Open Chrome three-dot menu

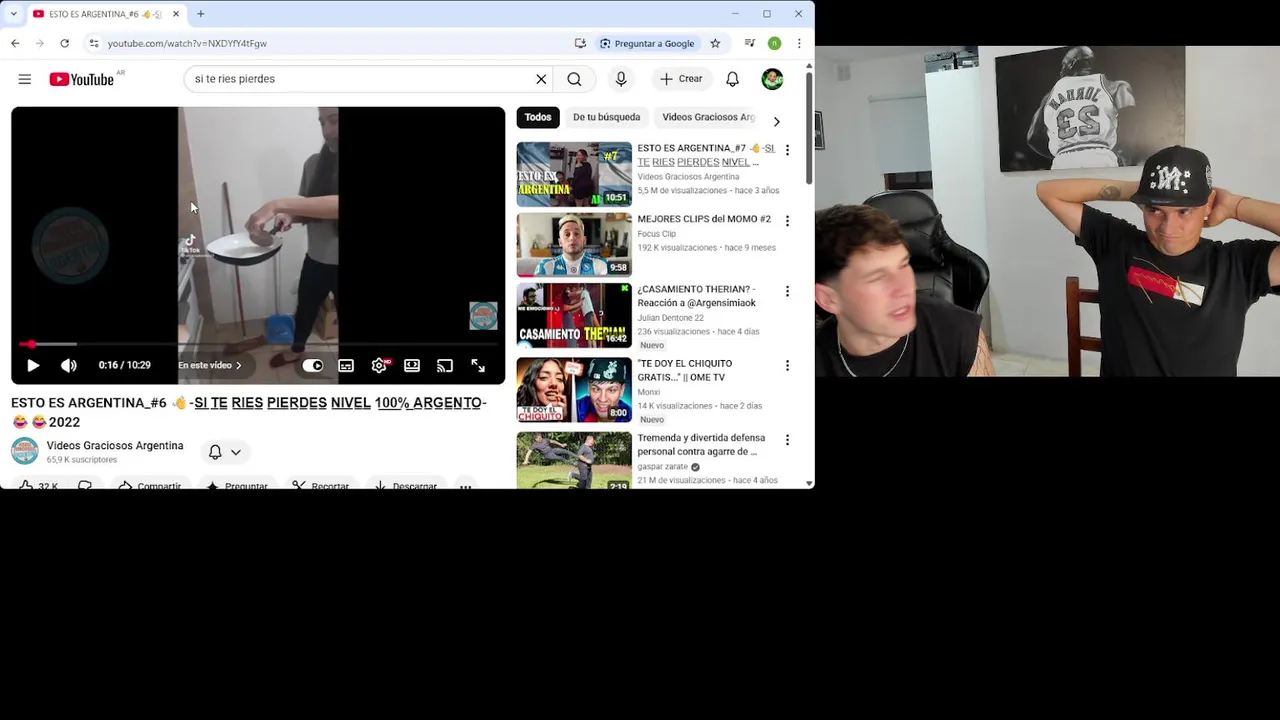pyautogui.click(x=799, y=43)
